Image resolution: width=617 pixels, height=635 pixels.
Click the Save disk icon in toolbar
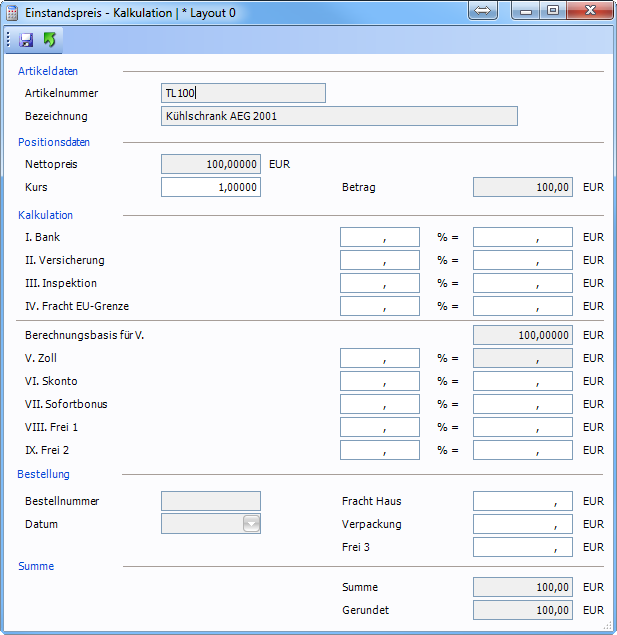(27, 40)
